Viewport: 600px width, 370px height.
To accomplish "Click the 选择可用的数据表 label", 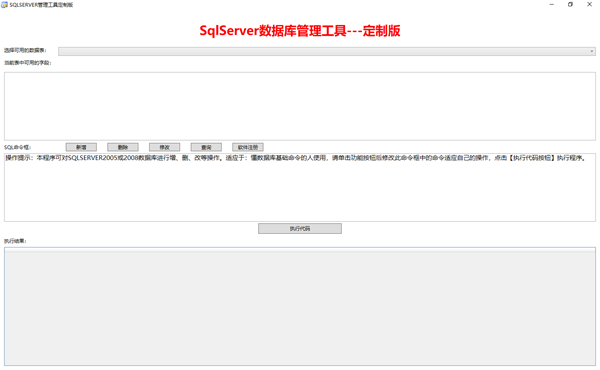I will [x=25, y=51].
